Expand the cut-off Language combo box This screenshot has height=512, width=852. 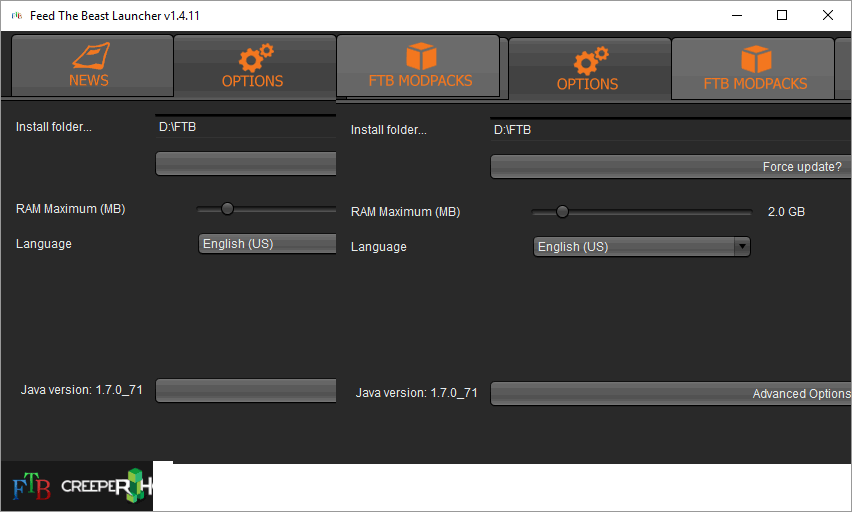coord(267,243)
